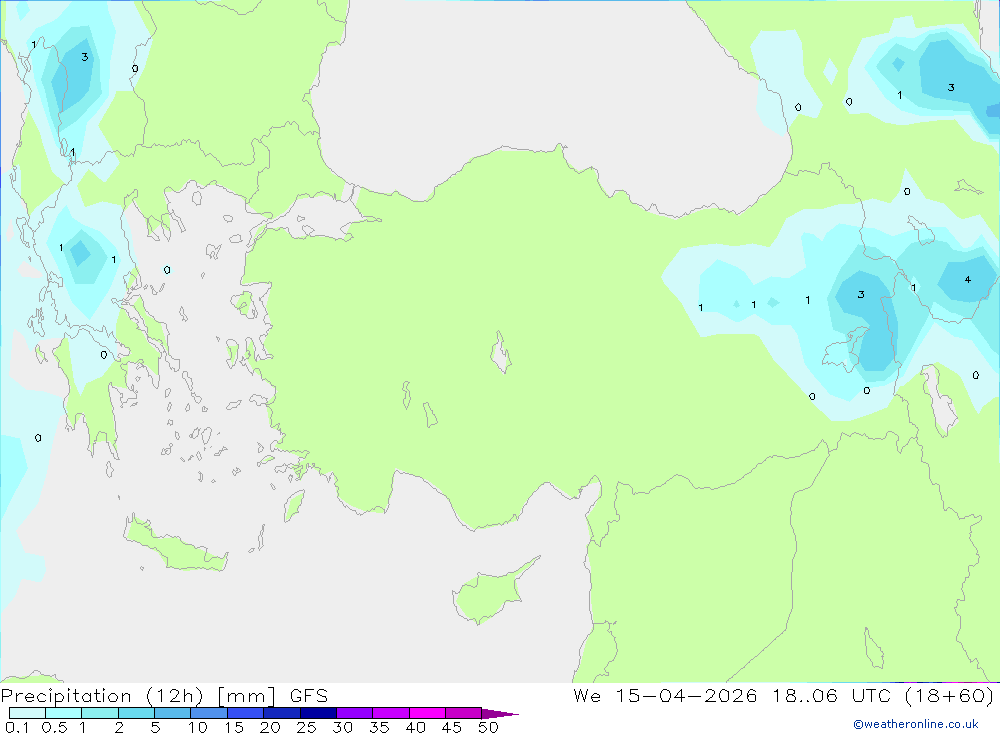Image resolution: width=1000 pixels, height=733 pixels.
Task: Click the 0.5–1 mm legend color box
Action: click(x=63, y=713)
